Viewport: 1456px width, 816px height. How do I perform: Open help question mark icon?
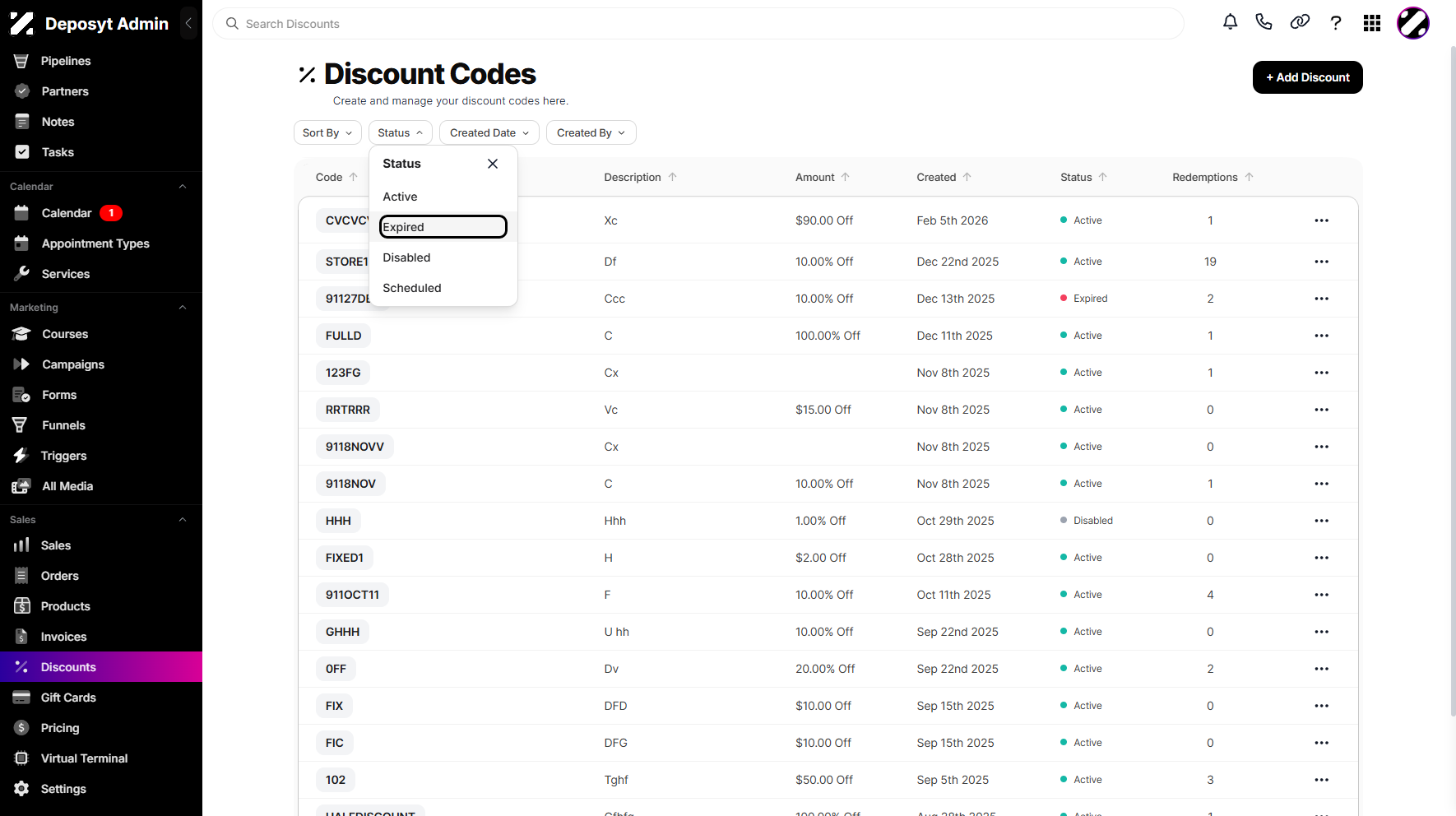point(1336,23)
